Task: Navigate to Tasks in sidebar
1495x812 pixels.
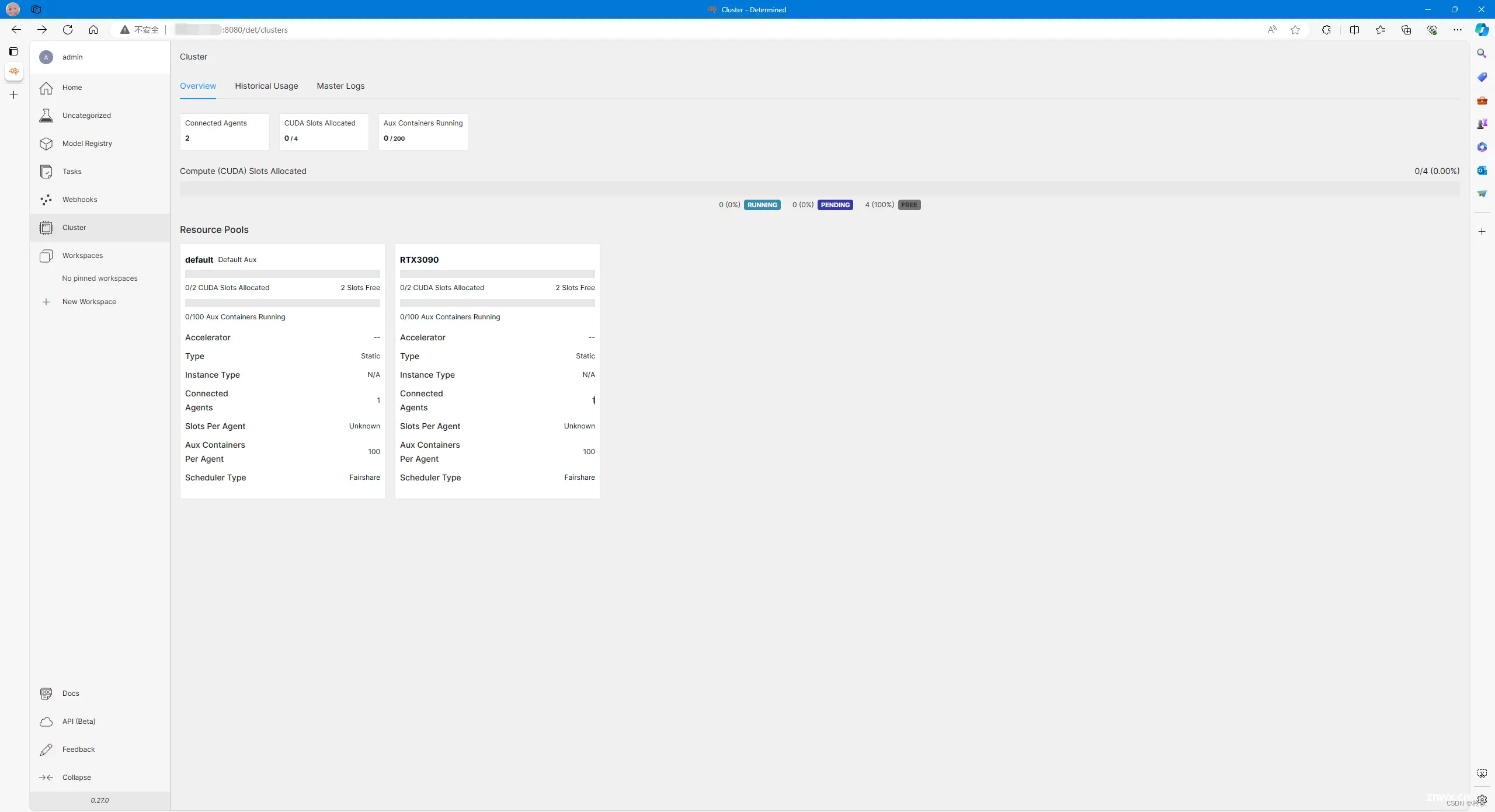Action: 72,171
